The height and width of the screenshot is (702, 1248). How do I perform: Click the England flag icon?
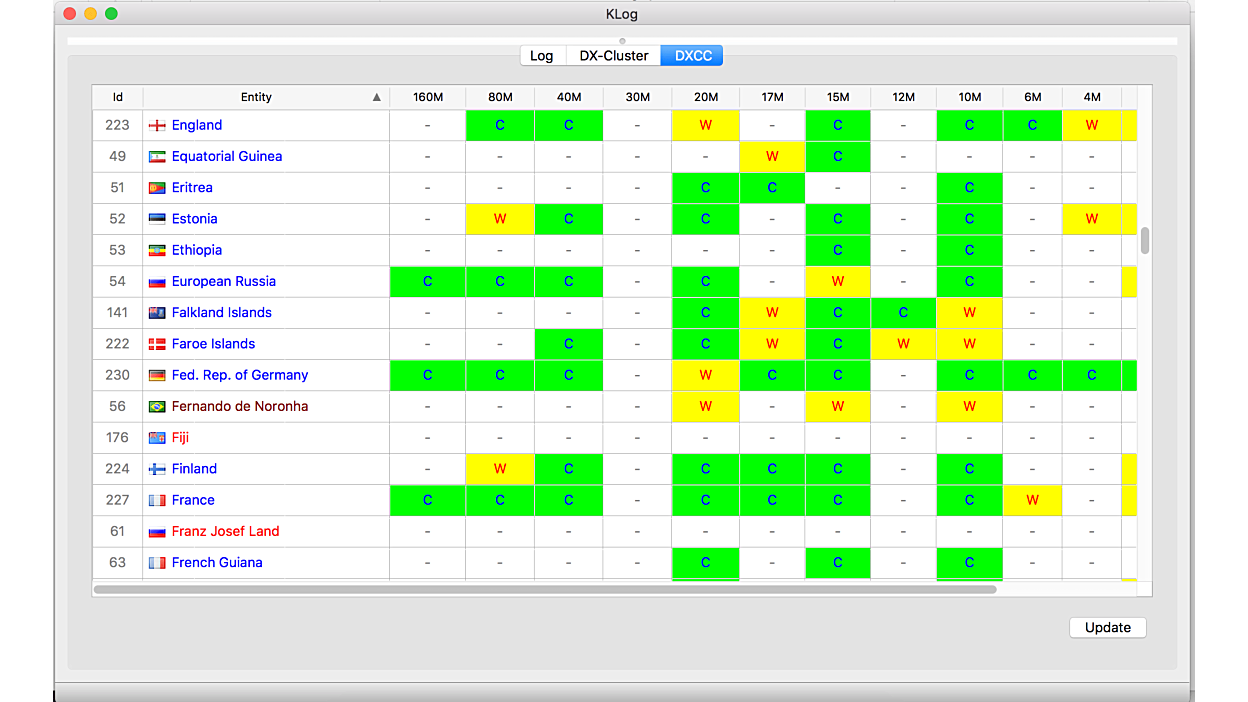[157, 125]
